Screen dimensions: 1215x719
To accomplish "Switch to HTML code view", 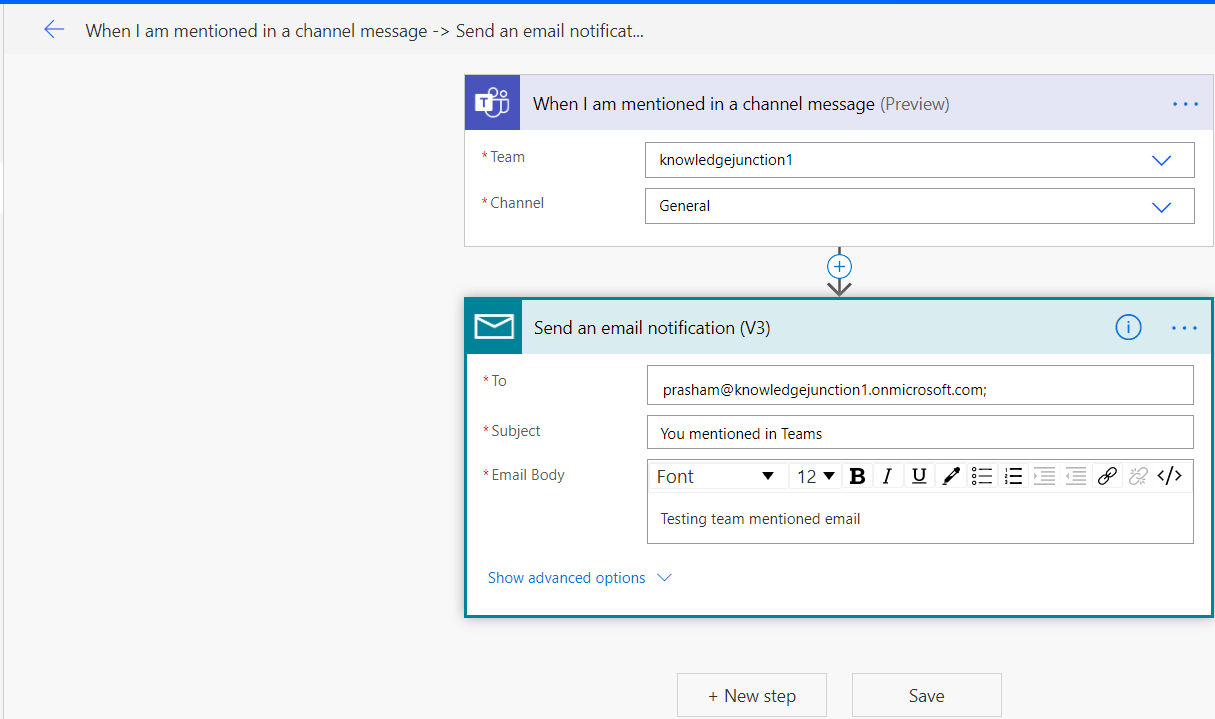I will pos(1170,476).
